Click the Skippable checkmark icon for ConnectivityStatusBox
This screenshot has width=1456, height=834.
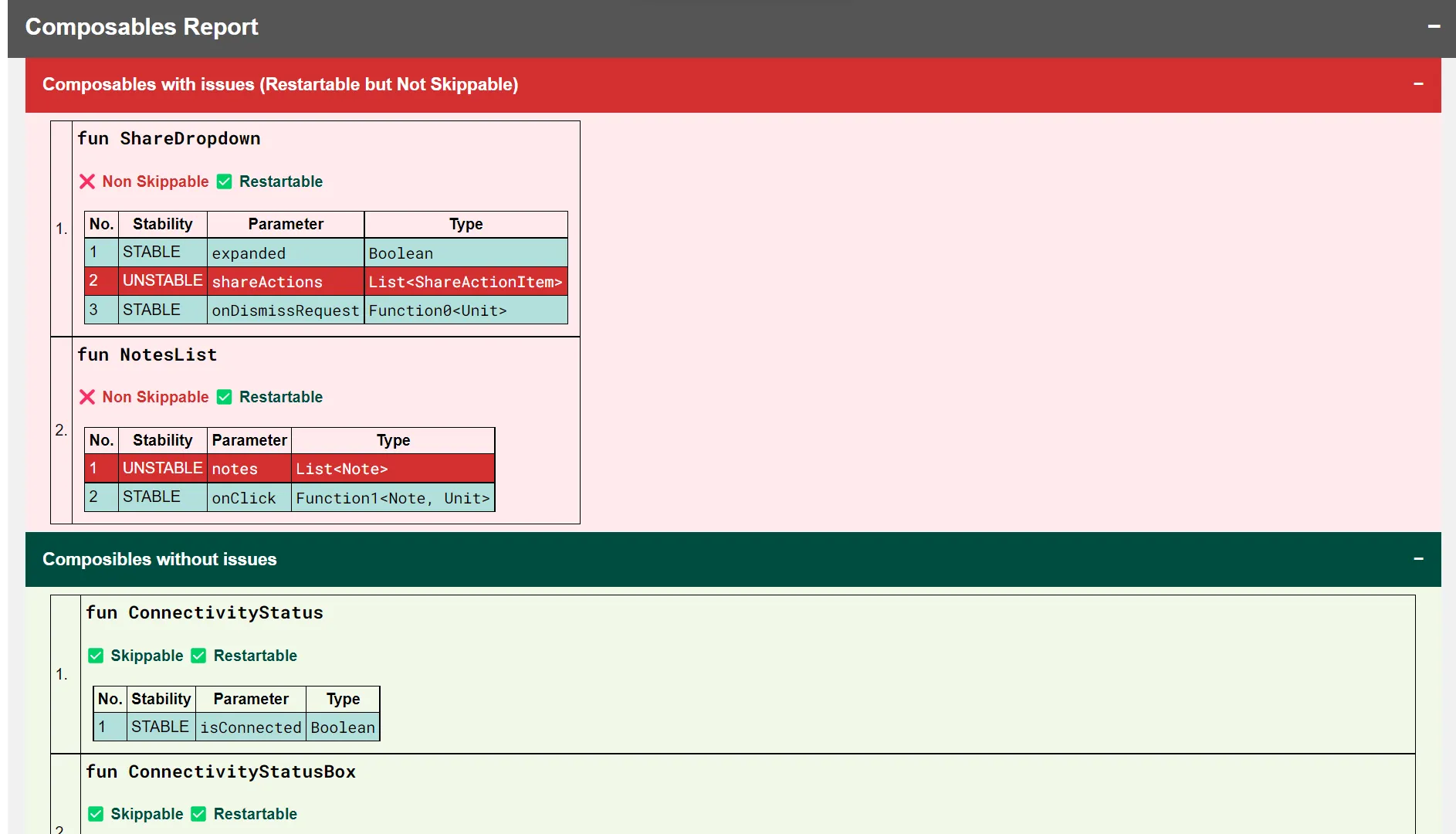[95, 813]
